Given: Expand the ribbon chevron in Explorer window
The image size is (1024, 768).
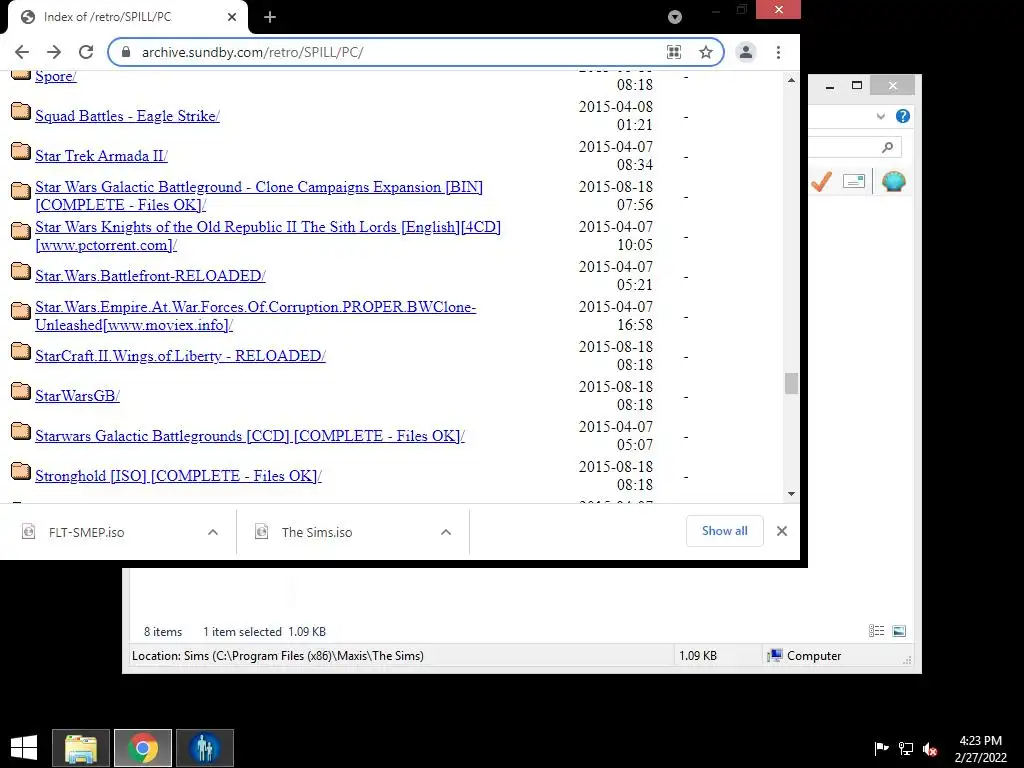Looking at the screenshot, I should (880, 116).
